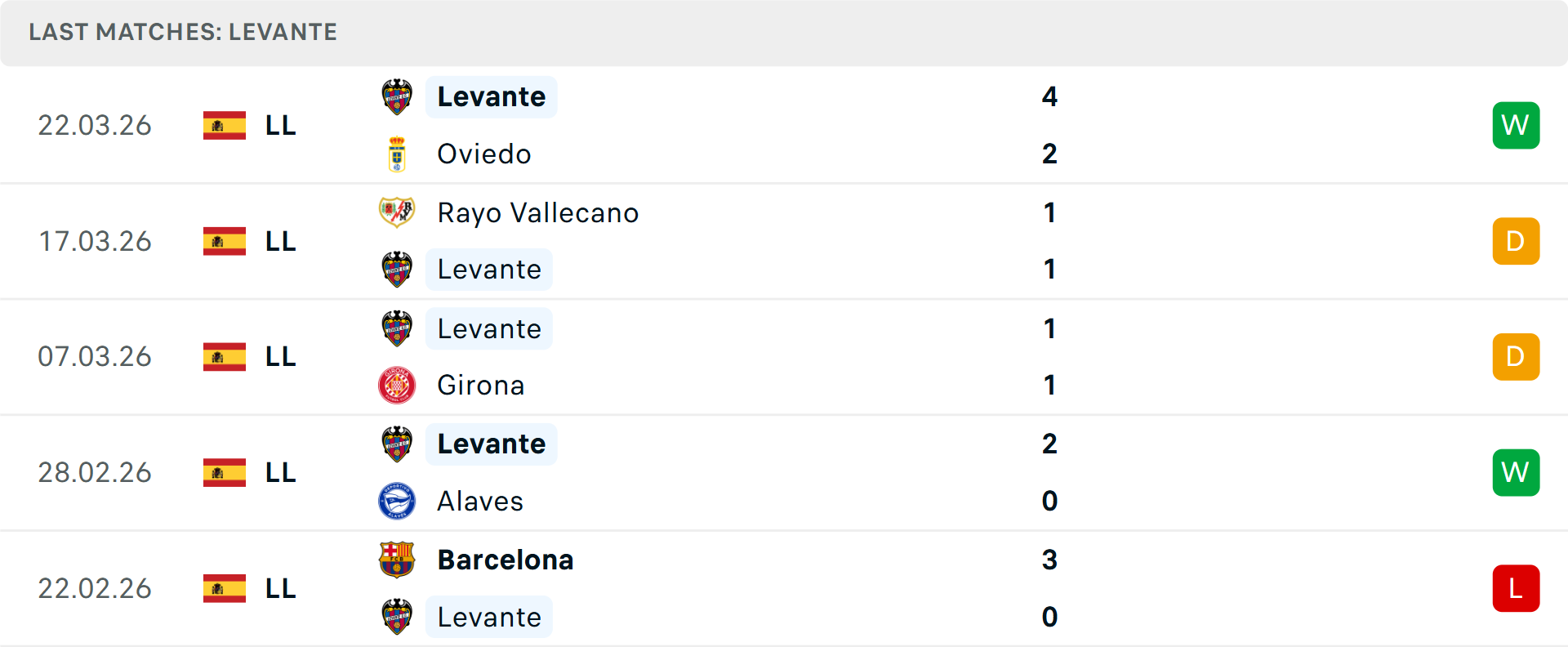Click Levante's score of 4 against Oviedo
Screen dimensions: 1568x647
click(1049, 97)
